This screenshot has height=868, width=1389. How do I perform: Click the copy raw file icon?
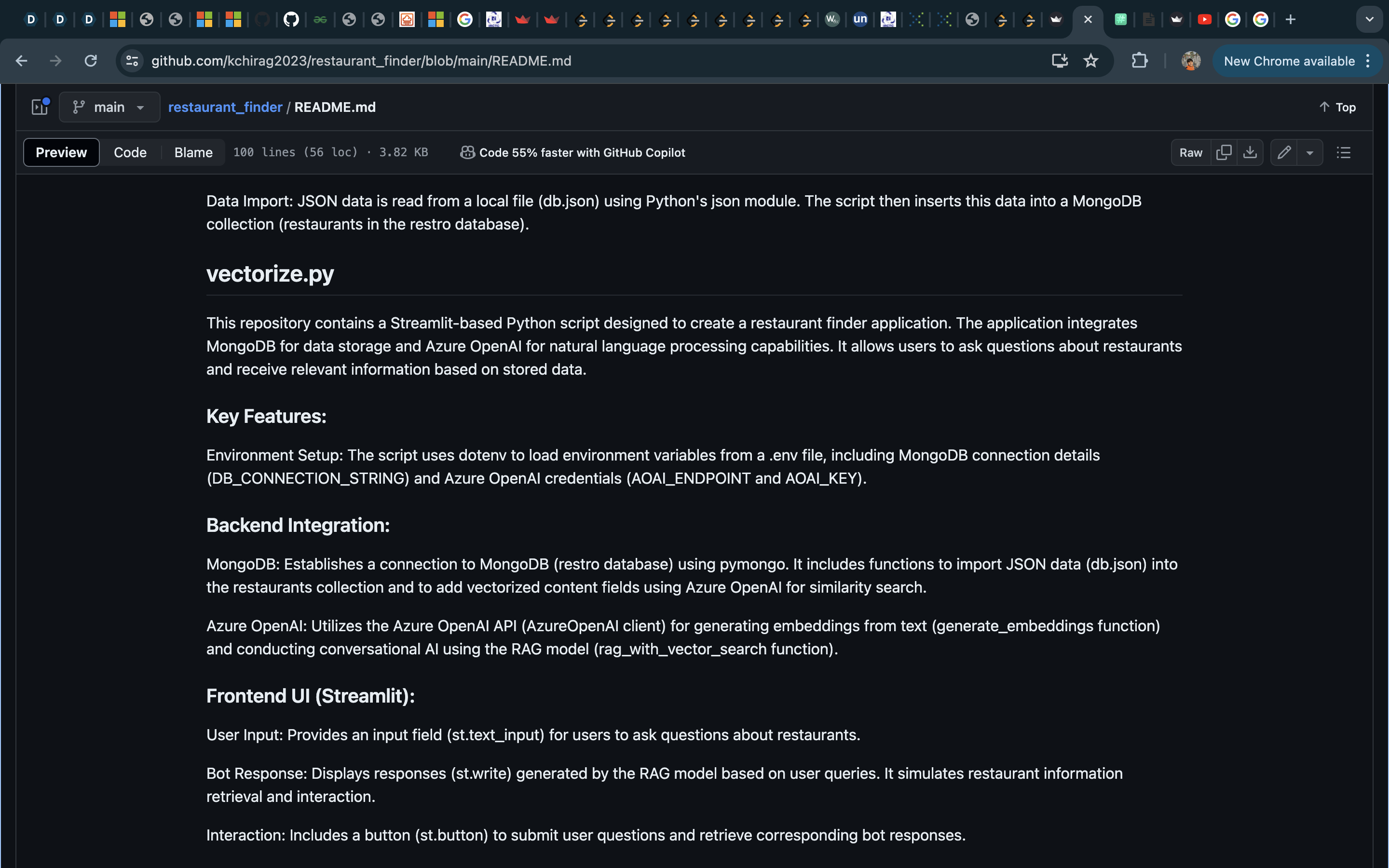[1223, 152]
